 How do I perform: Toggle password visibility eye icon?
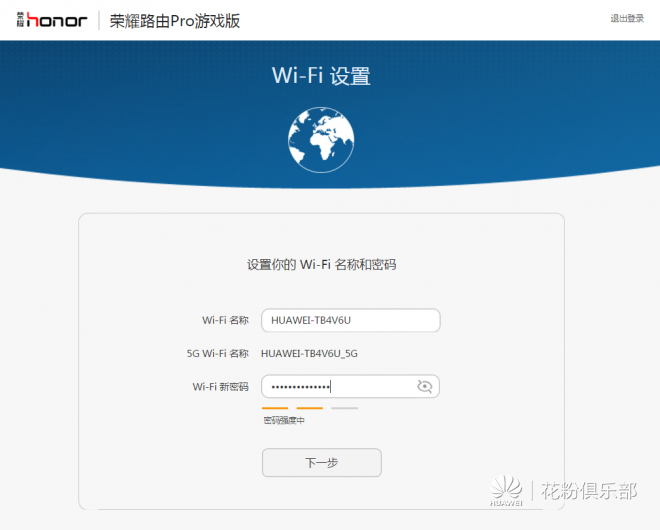[x=424, y=386]
